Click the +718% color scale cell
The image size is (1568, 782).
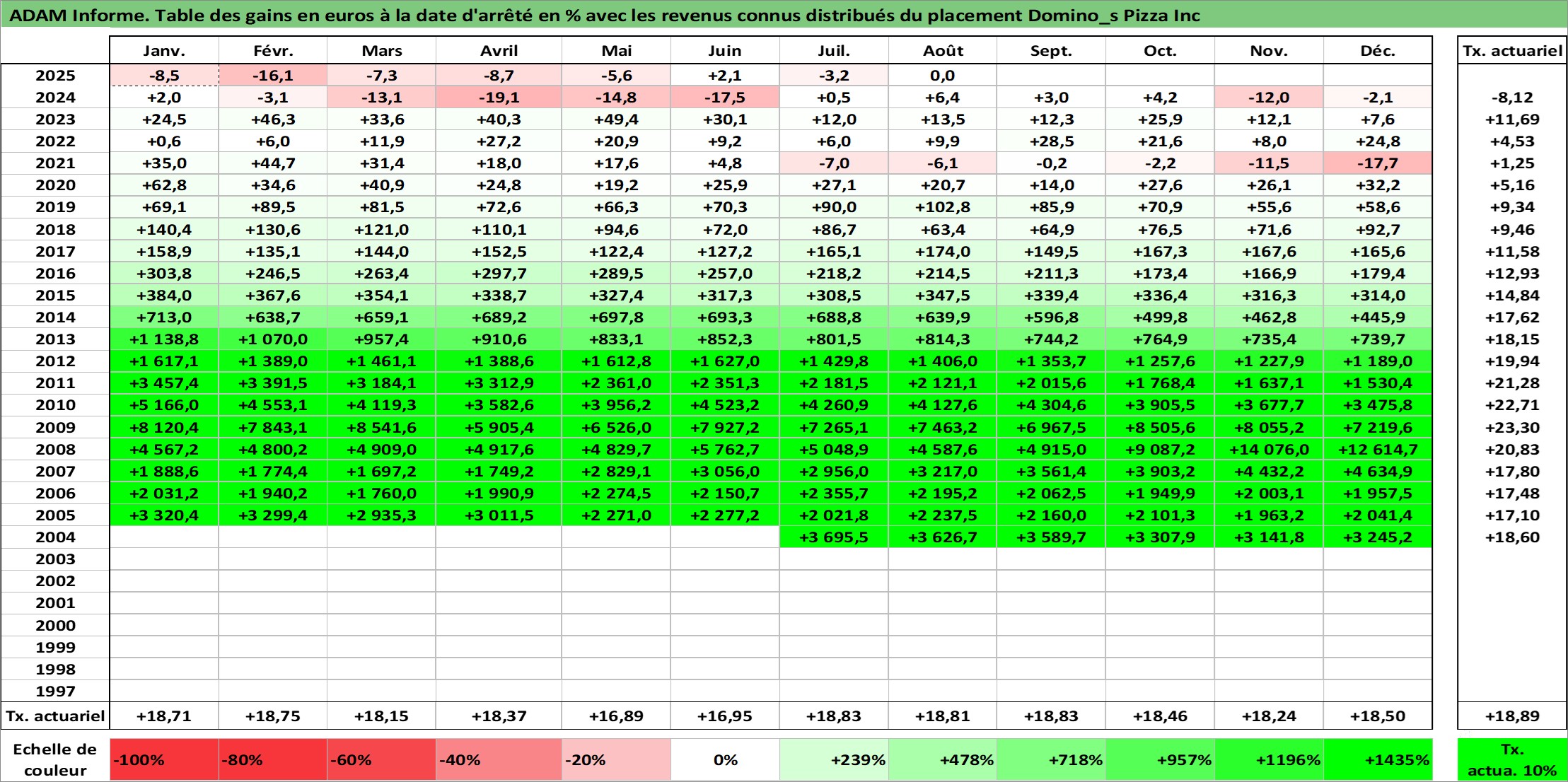coord(1051,760)
